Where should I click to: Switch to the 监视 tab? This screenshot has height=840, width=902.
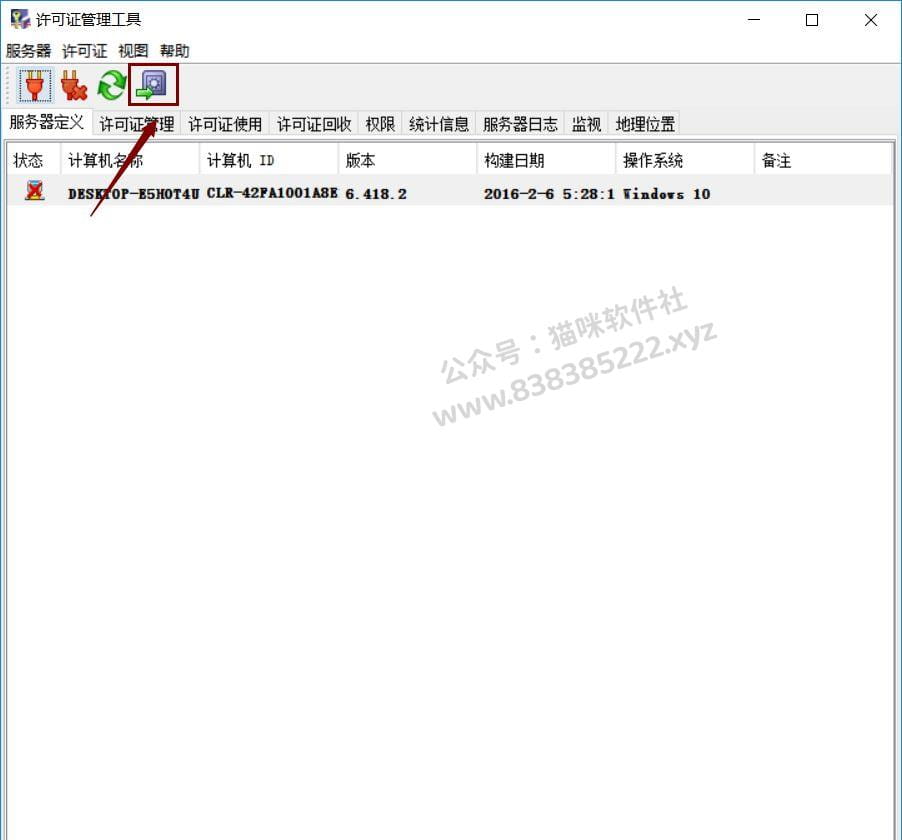click(x=586, y=124)
